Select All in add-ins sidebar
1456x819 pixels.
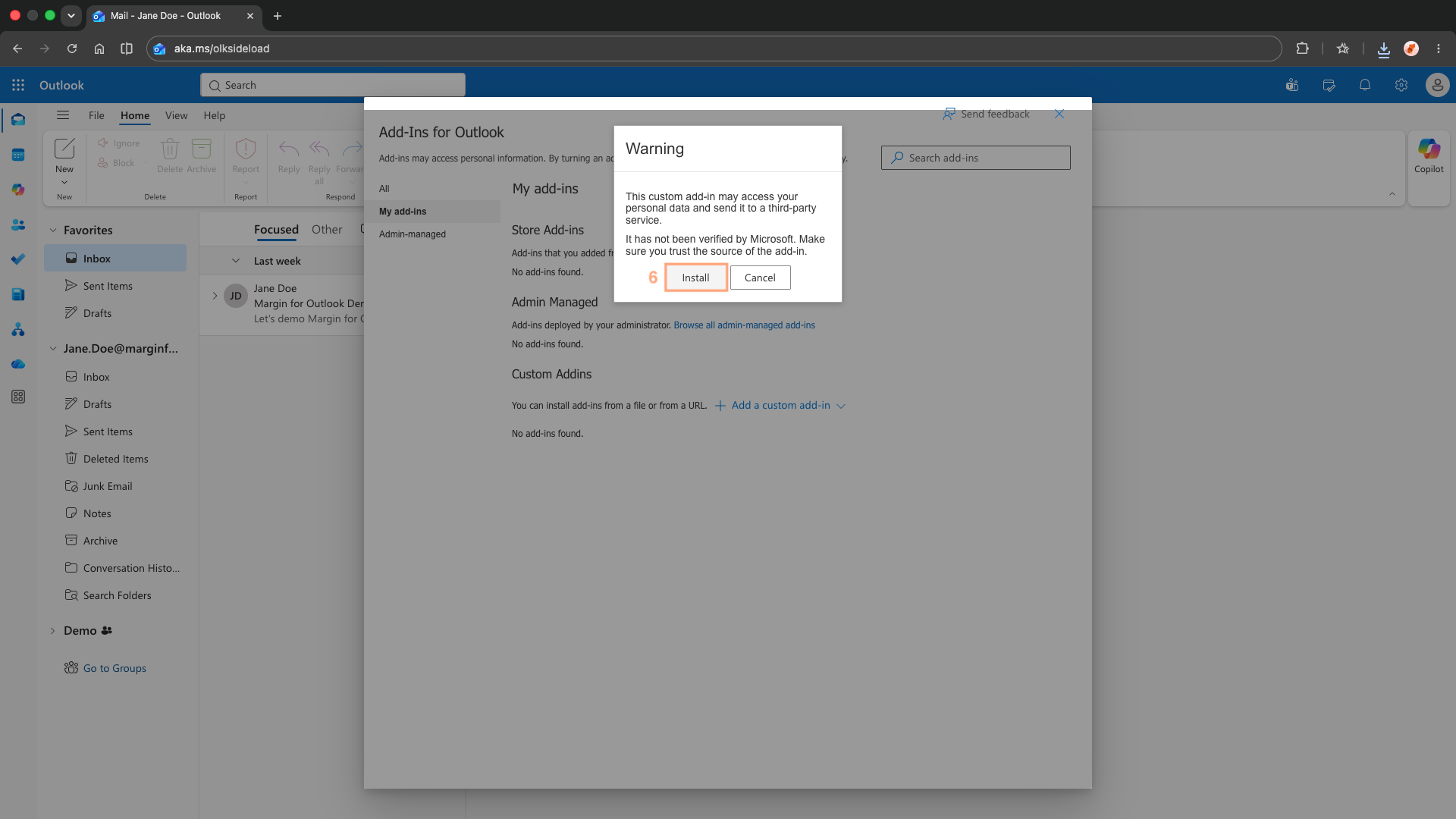click(384, 189)
